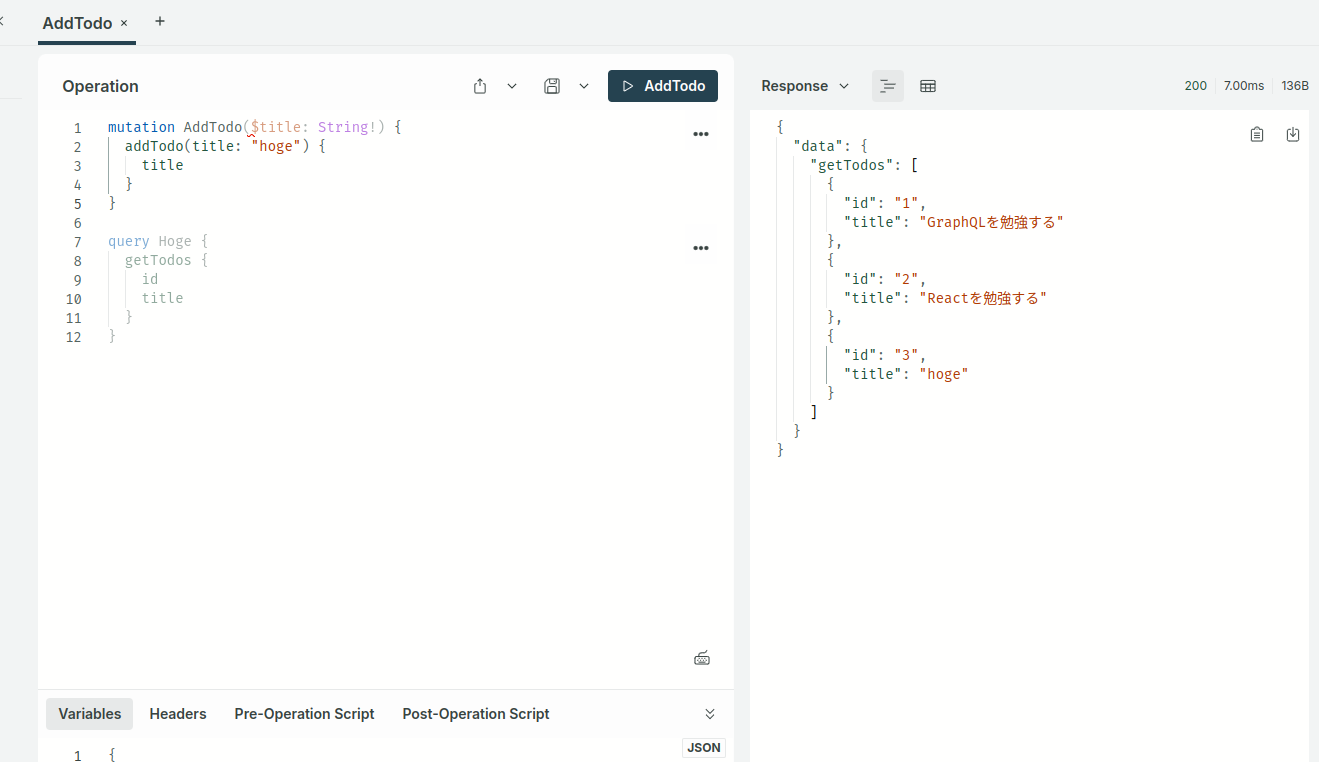Viewport: 1319px width, 762px height.
Task: Open the Response dropdown
Action: pyautogui.click(x=805, y=86)
